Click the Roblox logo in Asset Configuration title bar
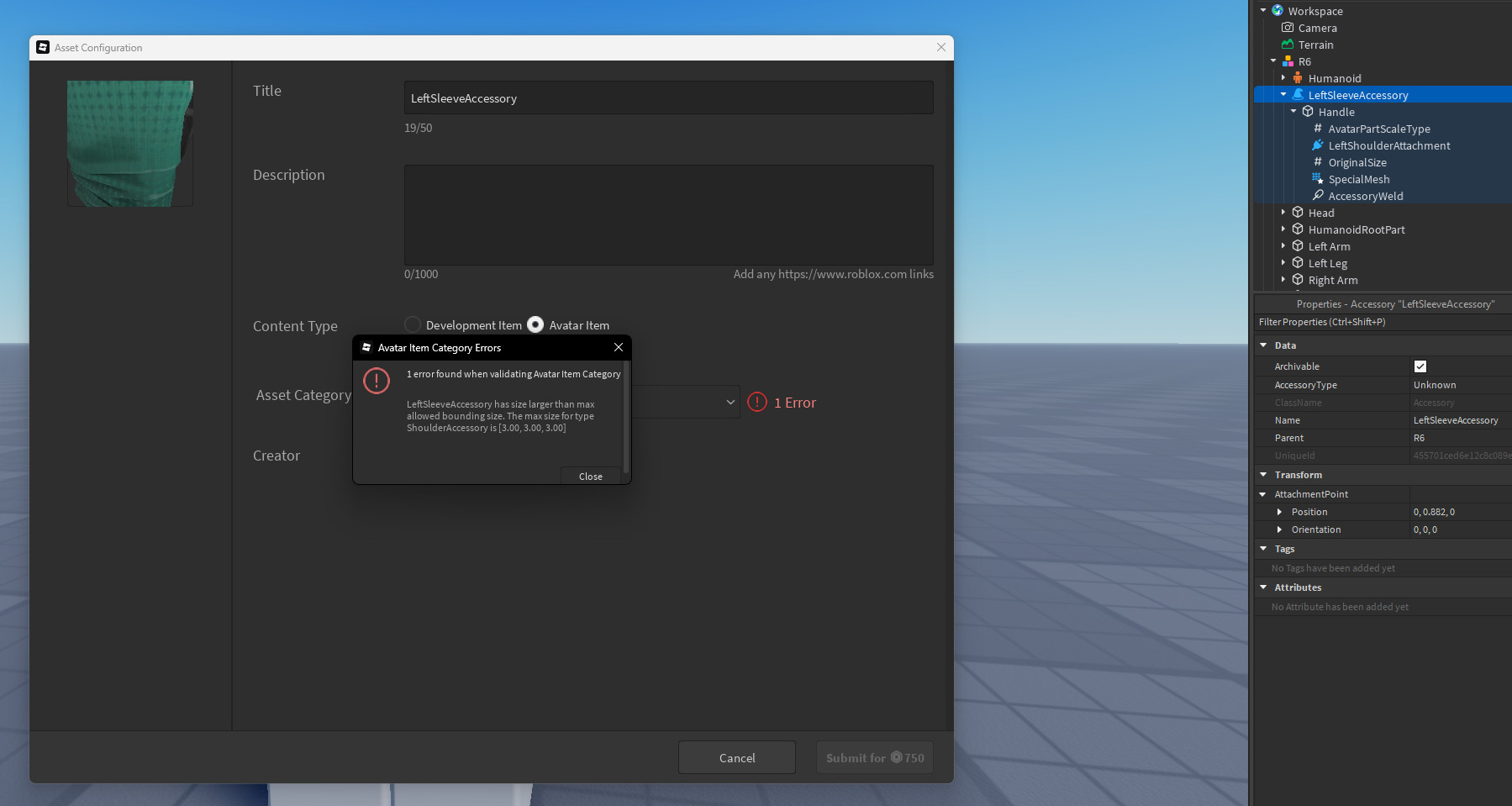This screenshot has height=806, width=1512. [43, 47]
